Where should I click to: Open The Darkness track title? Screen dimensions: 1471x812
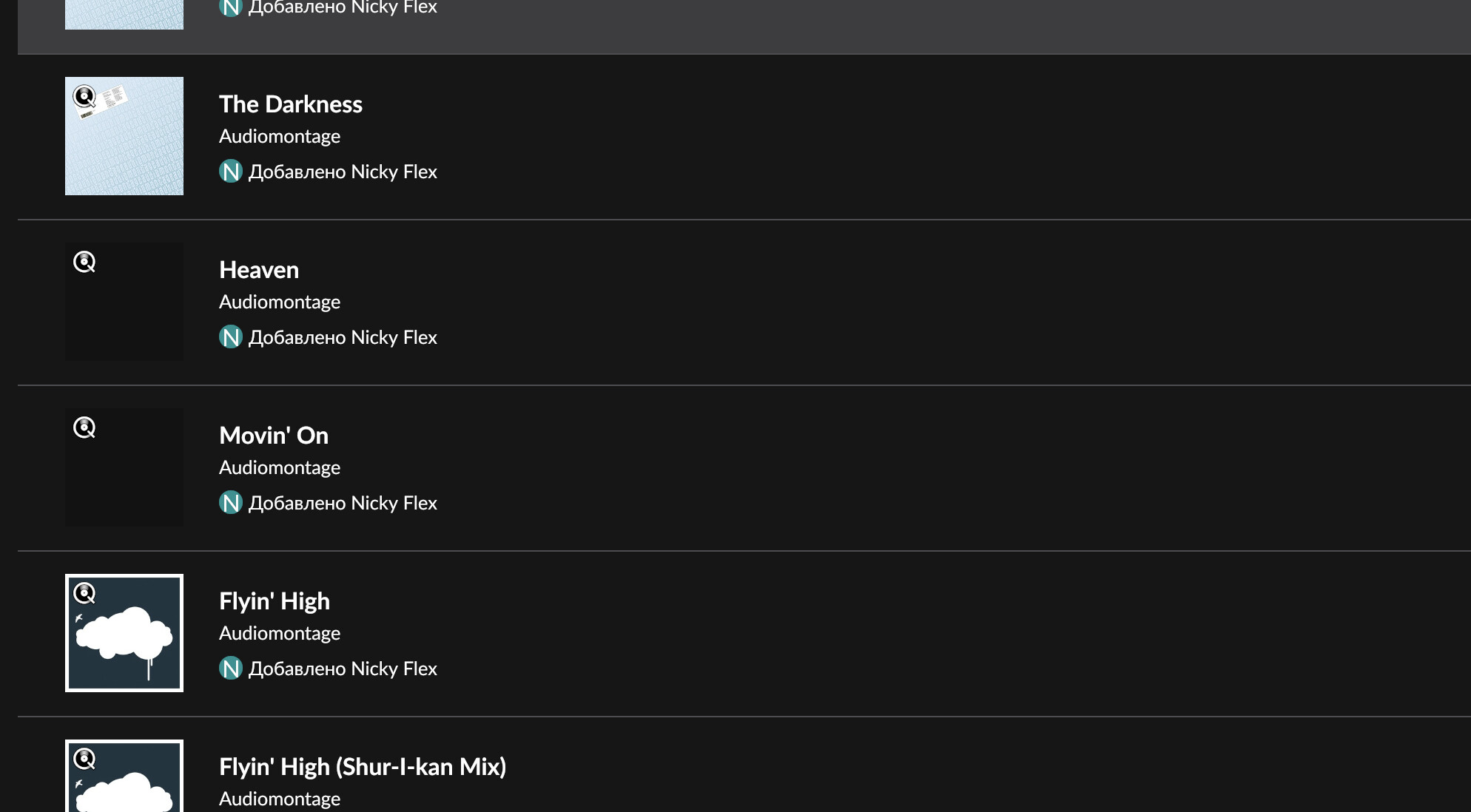[290, 104]
